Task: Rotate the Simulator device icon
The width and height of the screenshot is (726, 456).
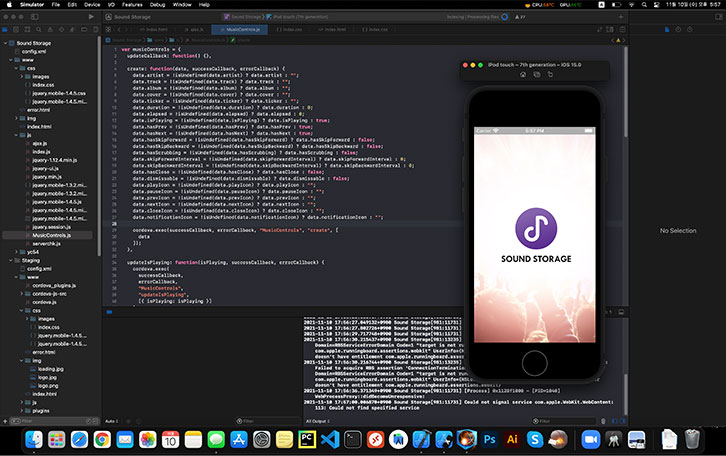Action: click(550, 74)
